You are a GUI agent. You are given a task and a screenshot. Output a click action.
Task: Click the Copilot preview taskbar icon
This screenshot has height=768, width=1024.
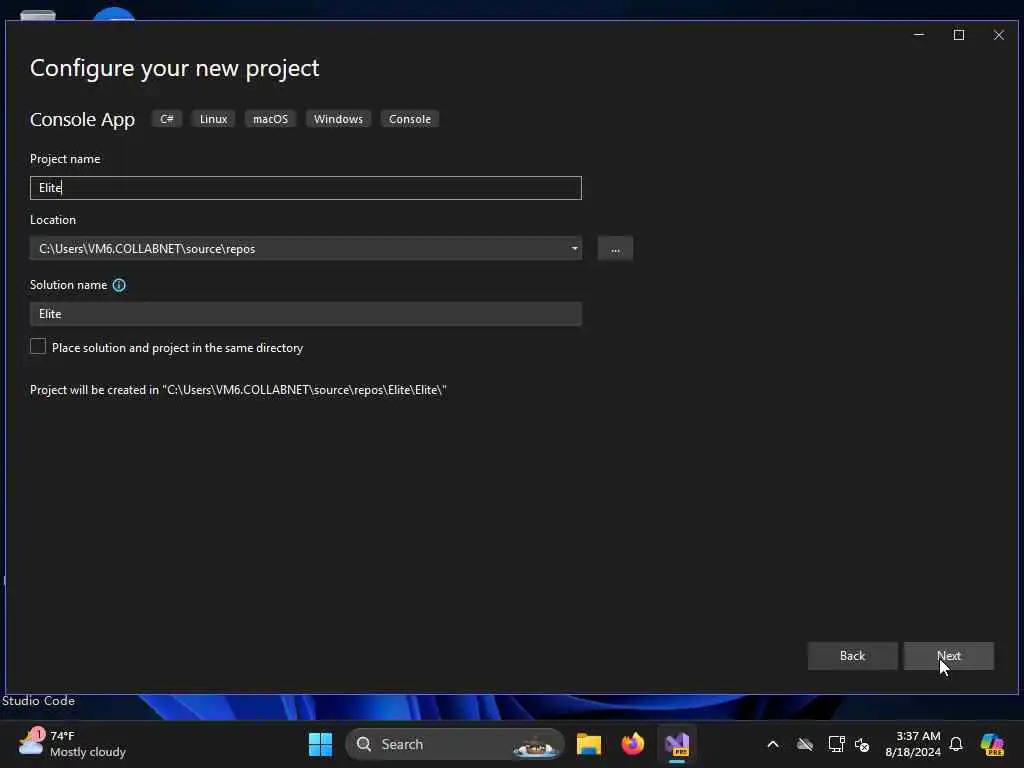click(992, 744)
